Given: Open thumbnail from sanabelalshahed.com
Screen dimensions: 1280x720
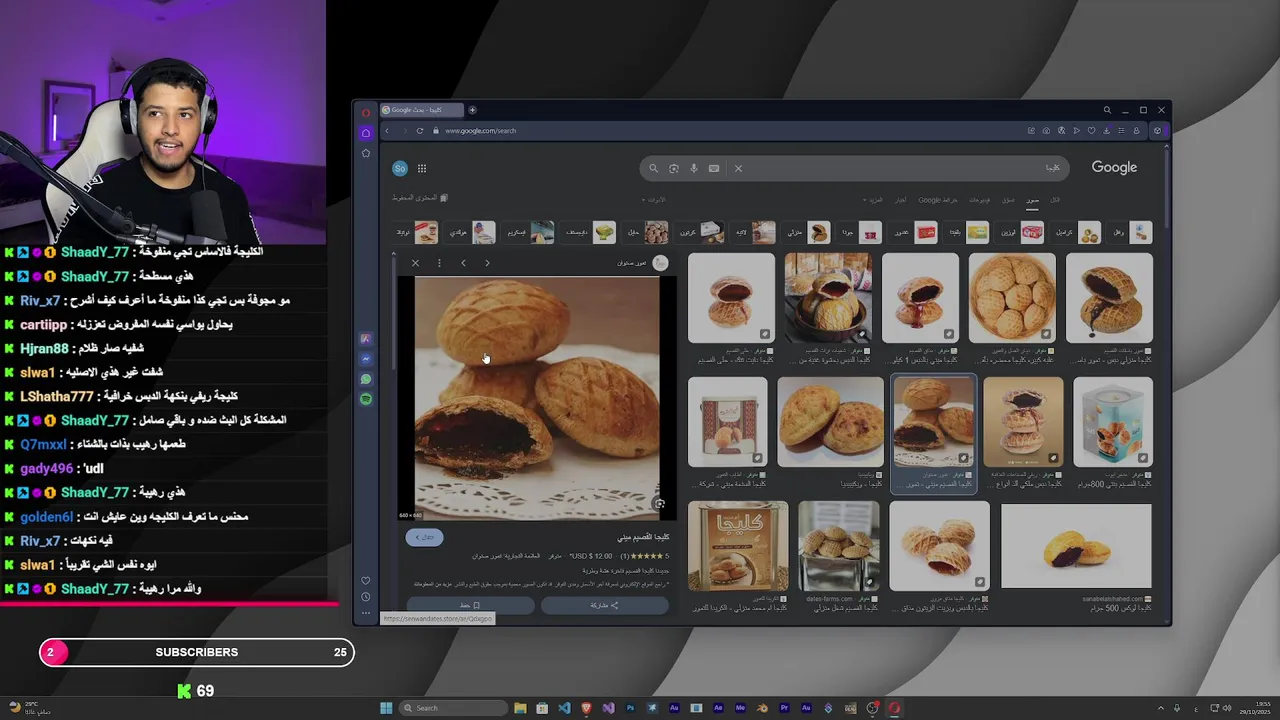Looking at the screenshot, I should coord(1076,546).
